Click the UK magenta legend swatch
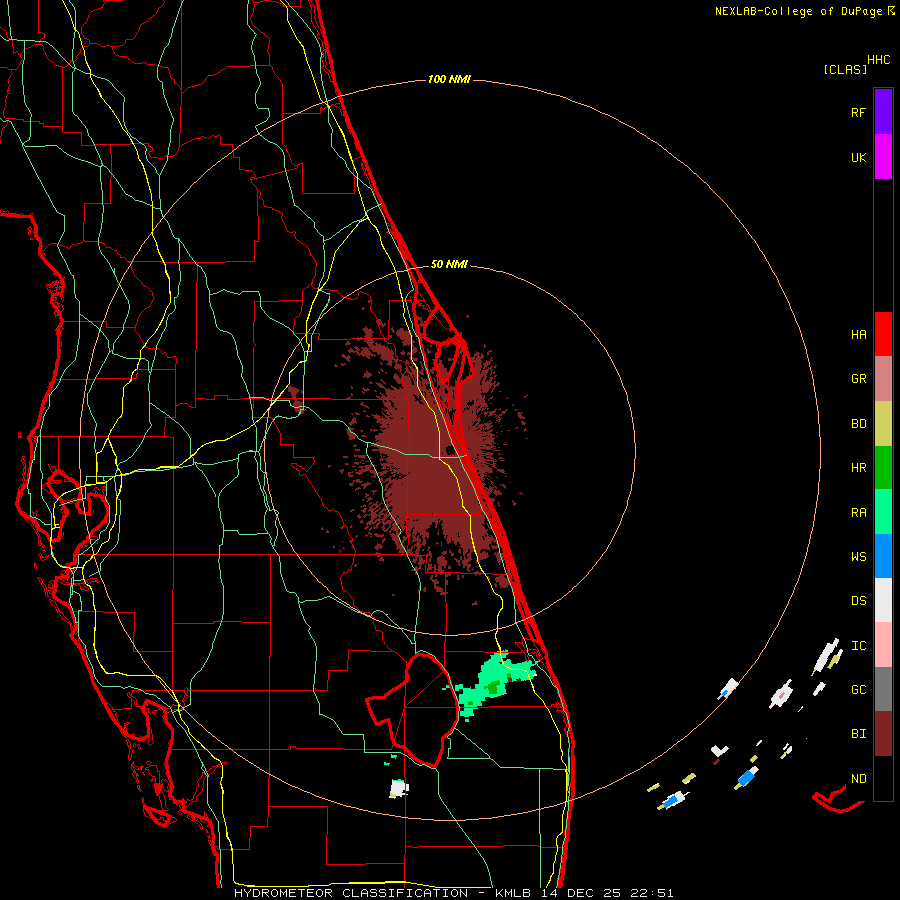Viewport: 900px width, 900px height. 883,157
